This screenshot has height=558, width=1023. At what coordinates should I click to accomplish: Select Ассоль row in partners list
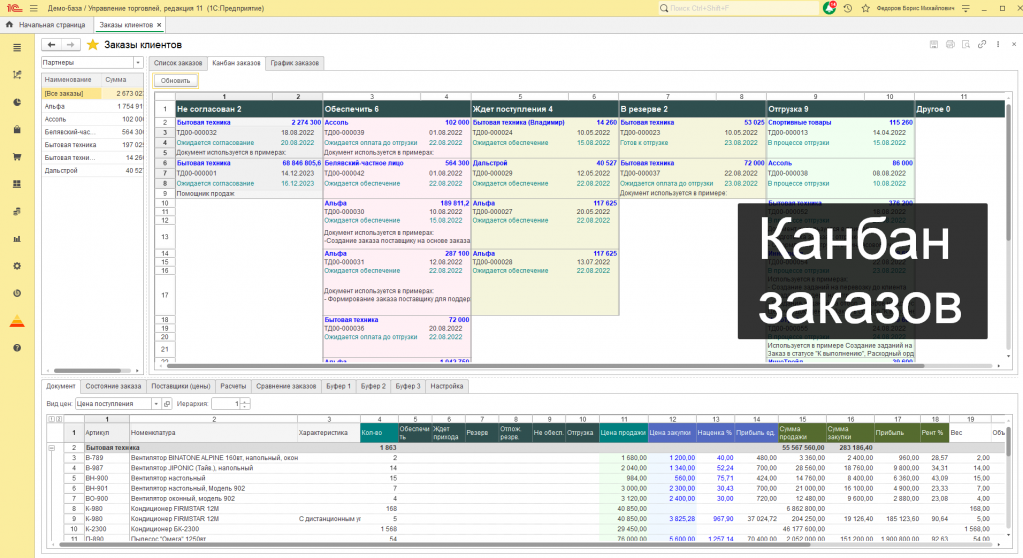point(93,119)
